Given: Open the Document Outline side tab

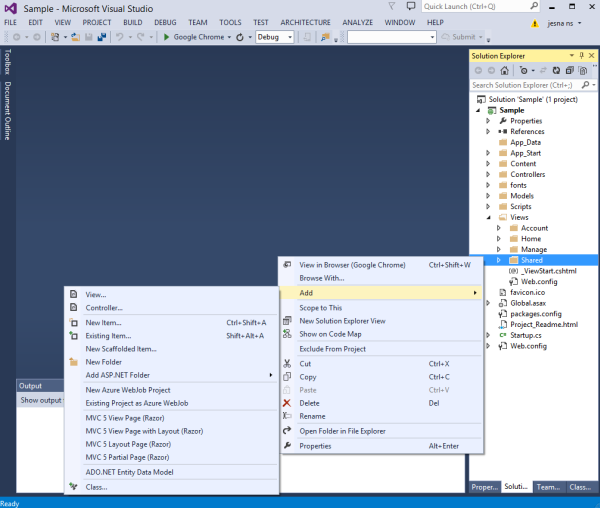Looking at the screenshot, I should coord(7,111).
